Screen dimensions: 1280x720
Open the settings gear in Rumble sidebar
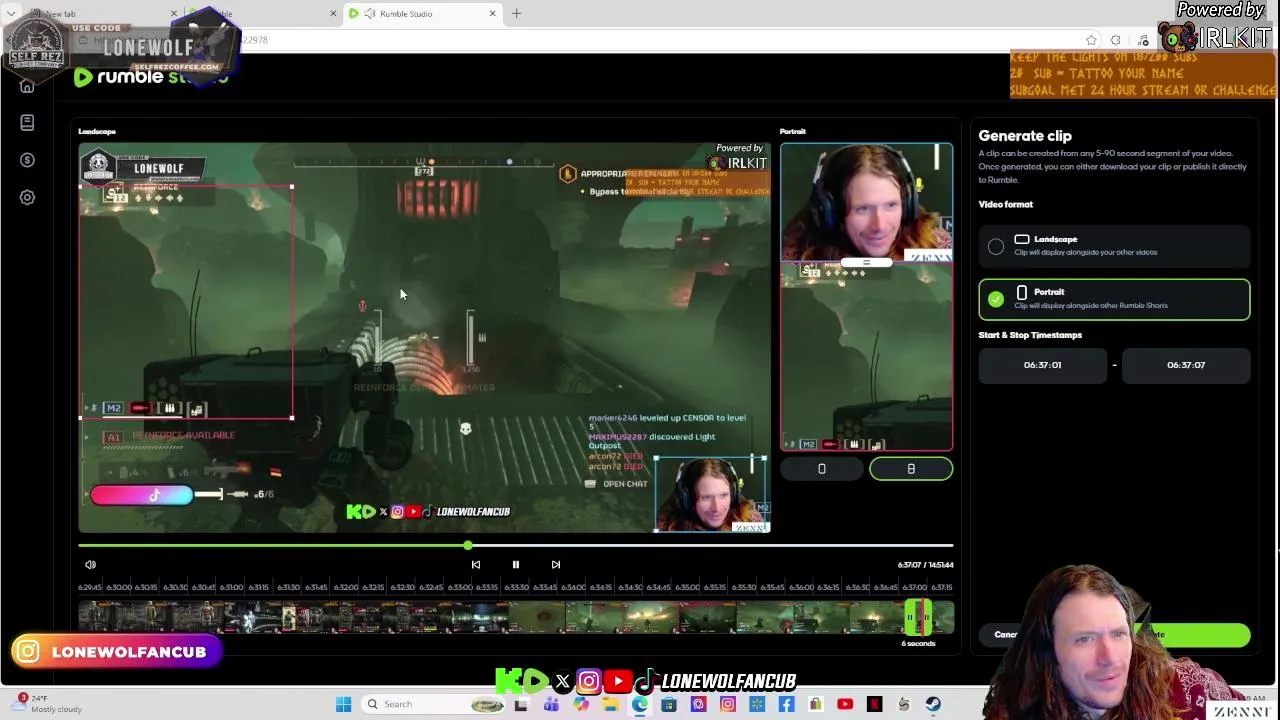click(x=27, y=197)
